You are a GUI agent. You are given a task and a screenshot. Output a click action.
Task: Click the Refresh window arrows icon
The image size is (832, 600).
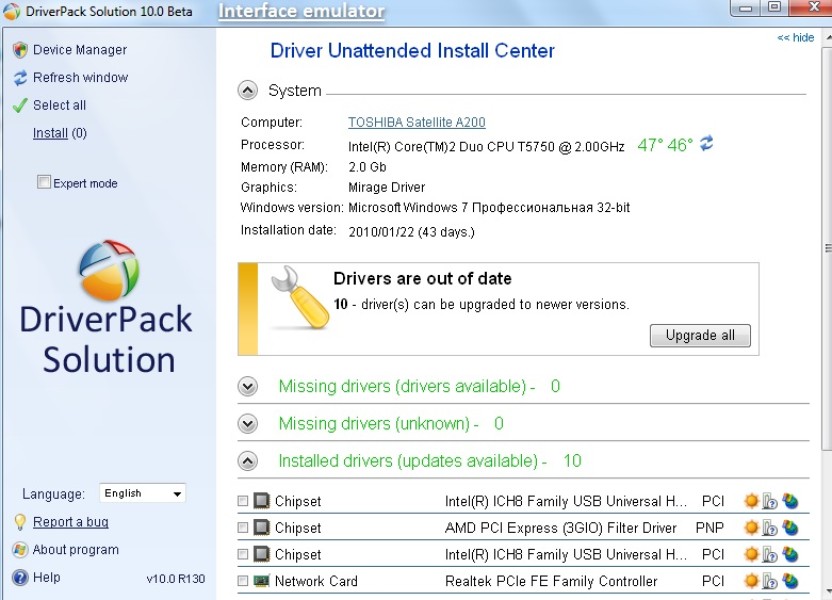(20, 77)
